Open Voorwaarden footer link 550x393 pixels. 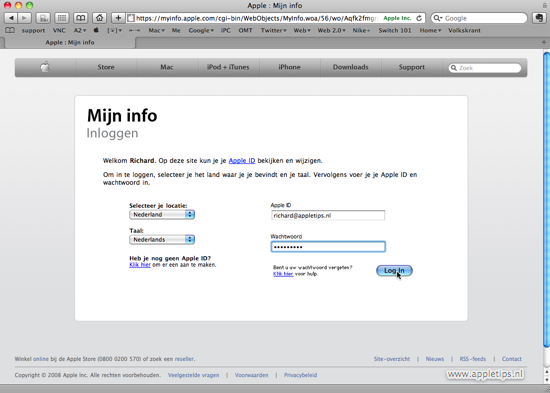[251, 375]
